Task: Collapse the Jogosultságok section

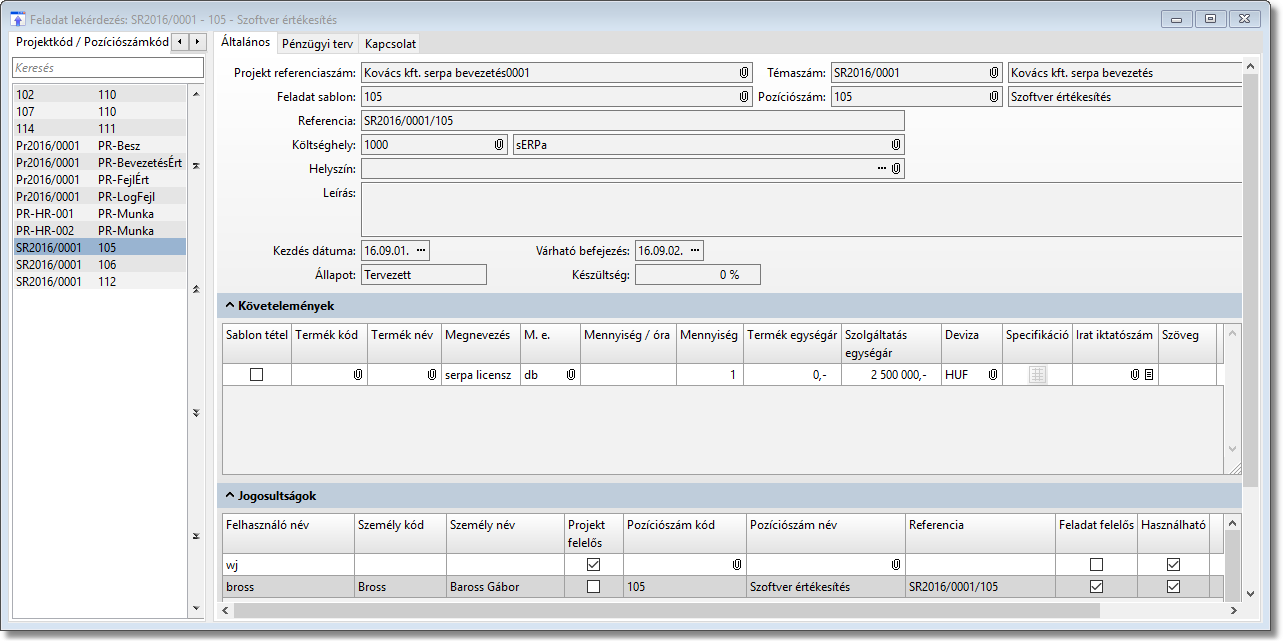Action: (x=230, y=495)
